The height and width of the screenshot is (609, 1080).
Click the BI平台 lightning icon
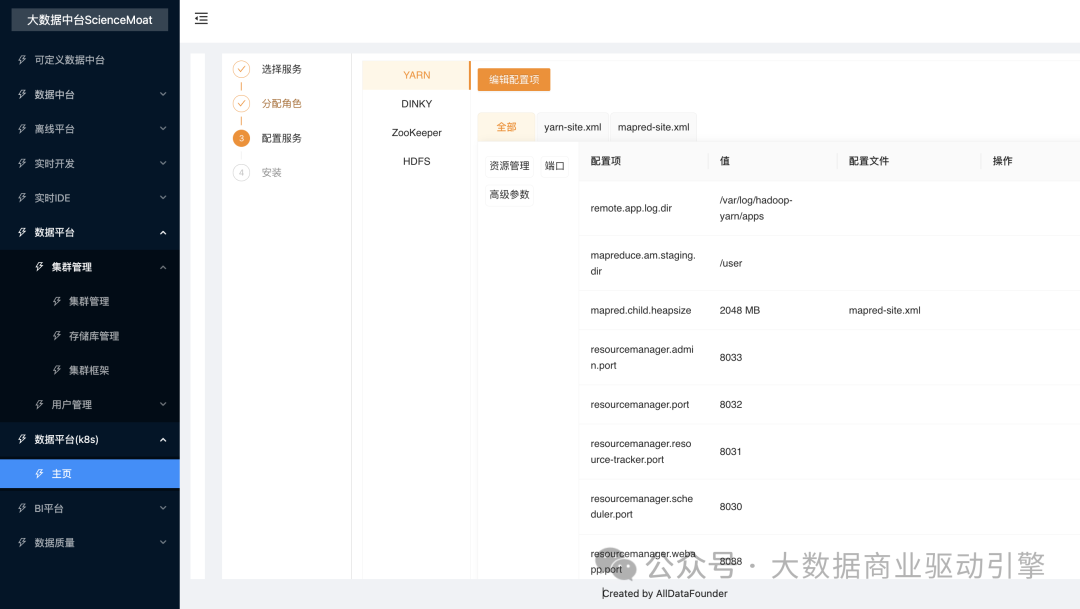[x=23, y=508]
